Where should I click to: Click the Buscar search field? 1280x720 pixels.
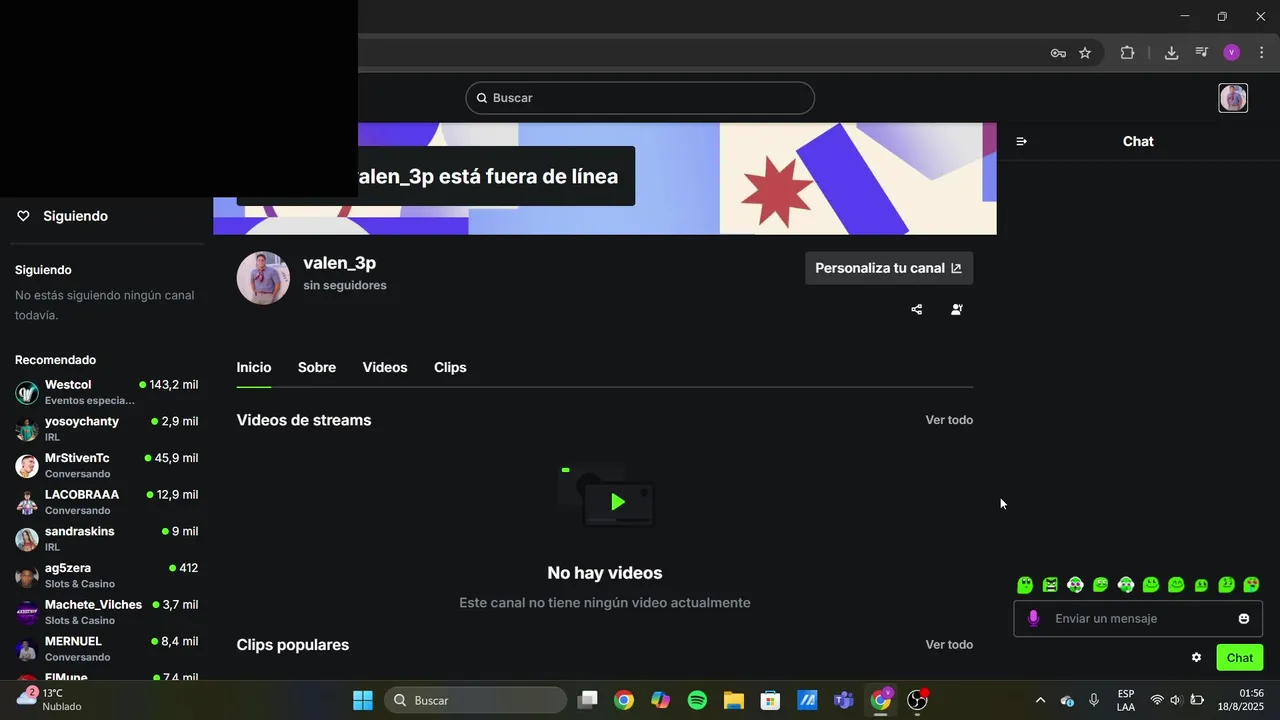tap(640, 98)
